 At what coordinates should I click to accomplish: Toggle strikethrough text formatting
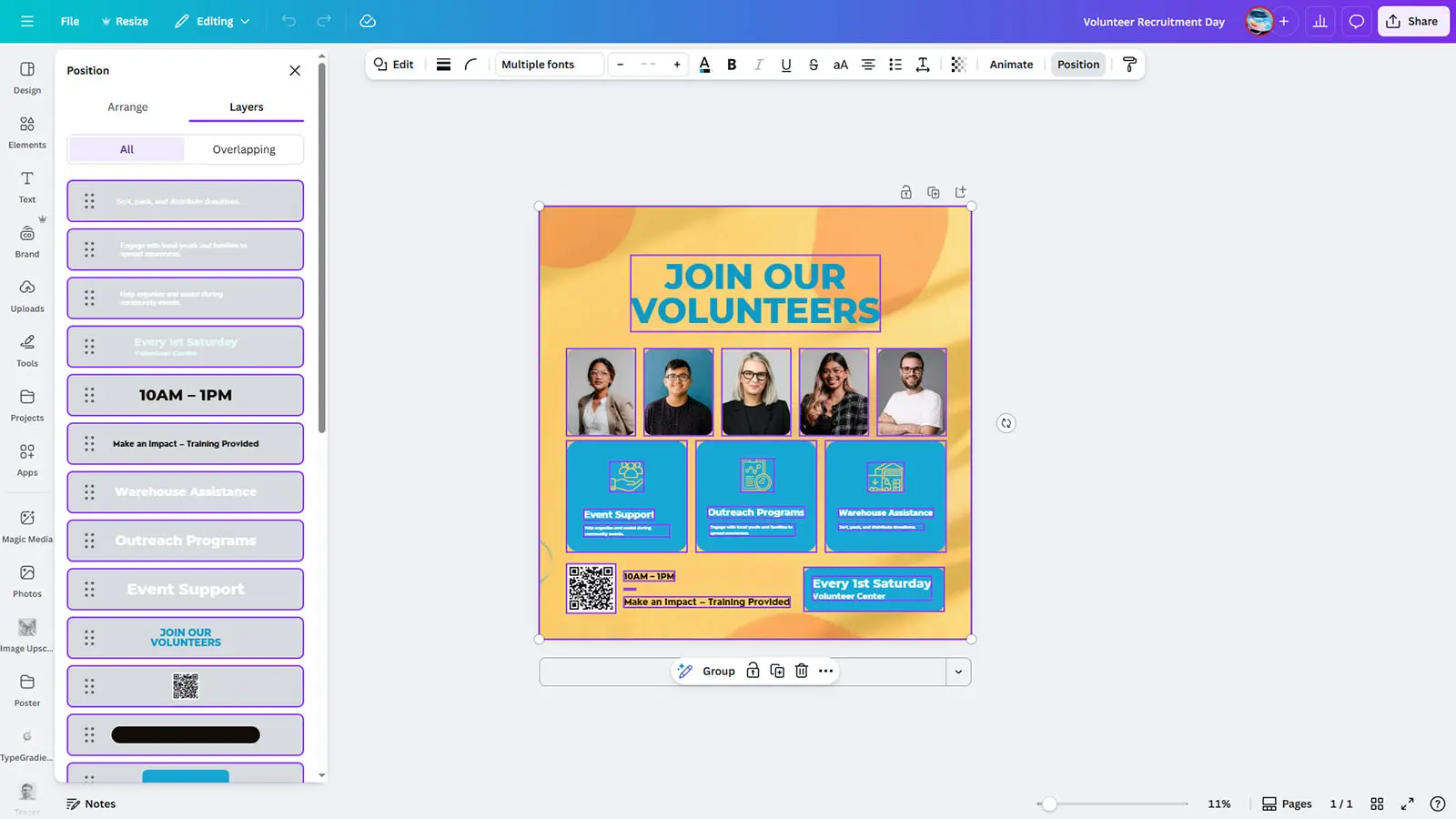(814, 65)
